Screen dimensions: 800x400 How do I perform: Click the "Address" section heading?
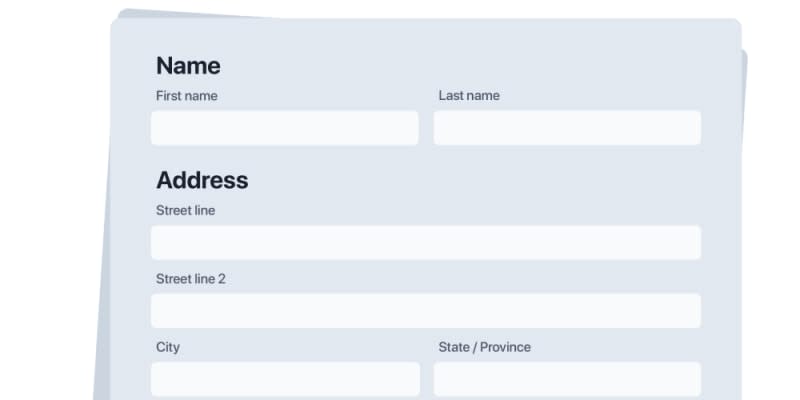202,181
